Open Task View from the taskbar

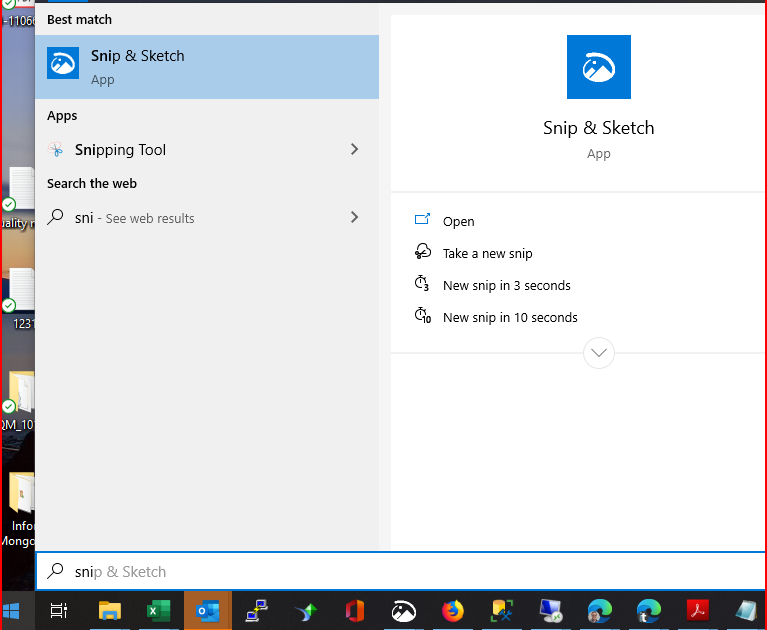tap(59, 610)
